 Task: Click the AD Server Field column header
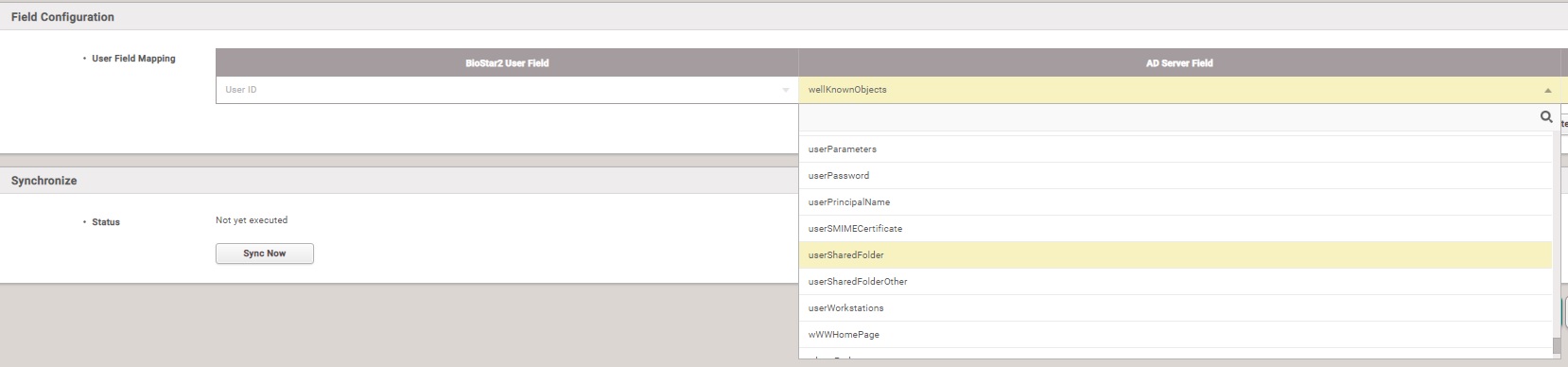point(1179,63)
